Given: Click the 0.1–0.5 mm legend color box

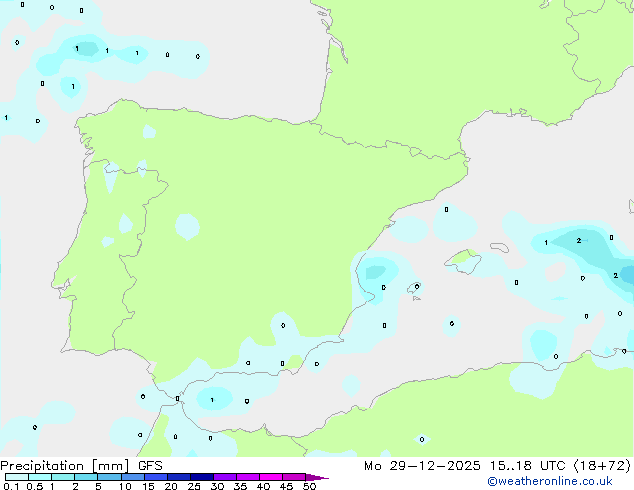Looking at the screenshot, I should pos(17,477).
